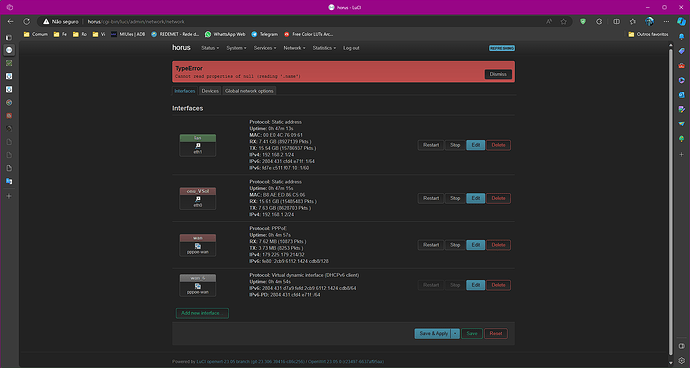Image resolution: width=690 pixels, height=368 pixels.
Task: Switch to the Devices tab
Action: tap(210, 91)
